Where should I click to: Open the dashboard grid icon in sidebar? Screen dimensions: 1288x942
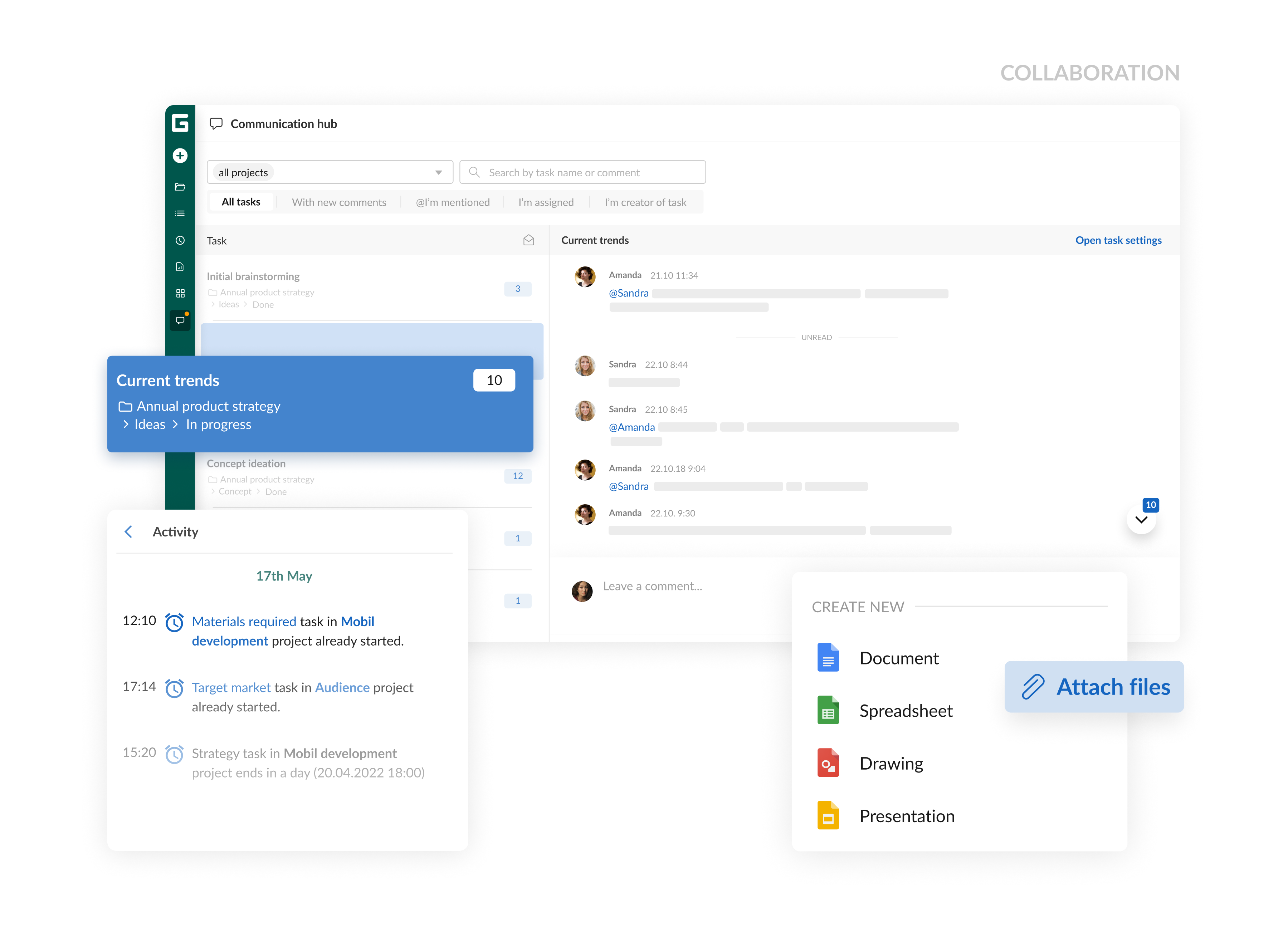click(180, 293)
